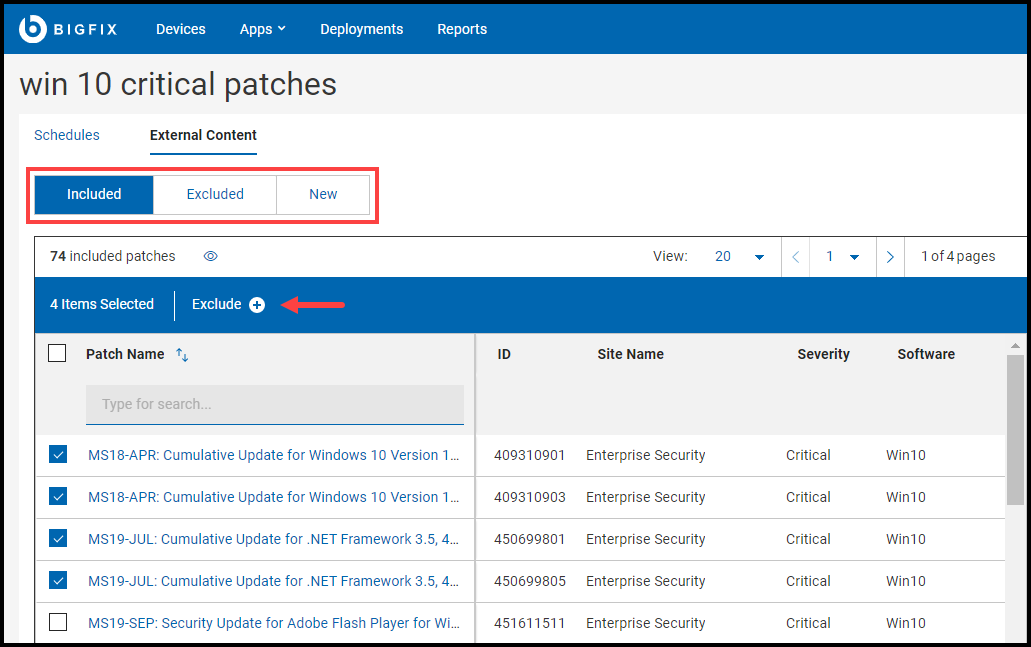Open the Apps menu chevron icon
This screenshot has width=1031, height=647.
click(x=283, y=29)
